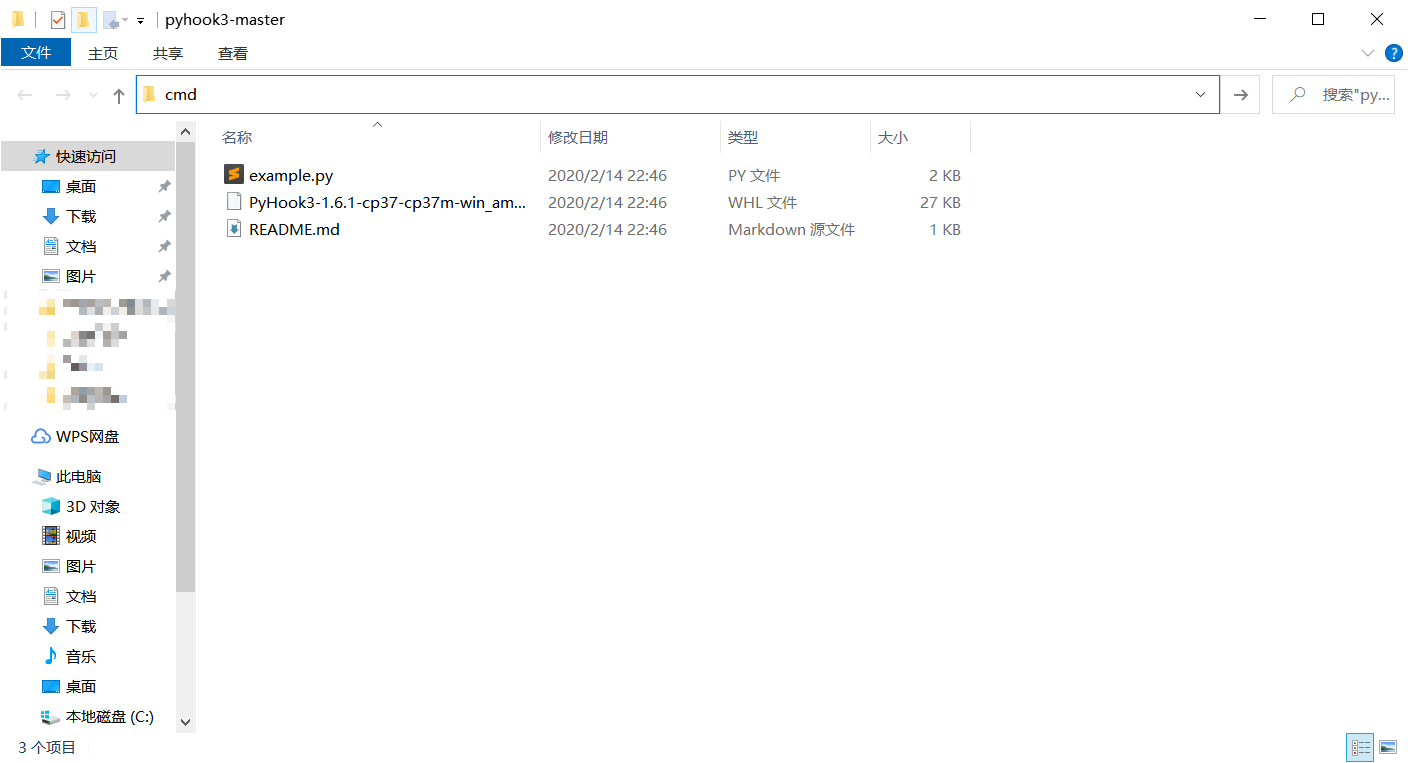Open the blue Help question mark icon
The width and height of the screenshot is (1408, 763).
(1393, 53)
